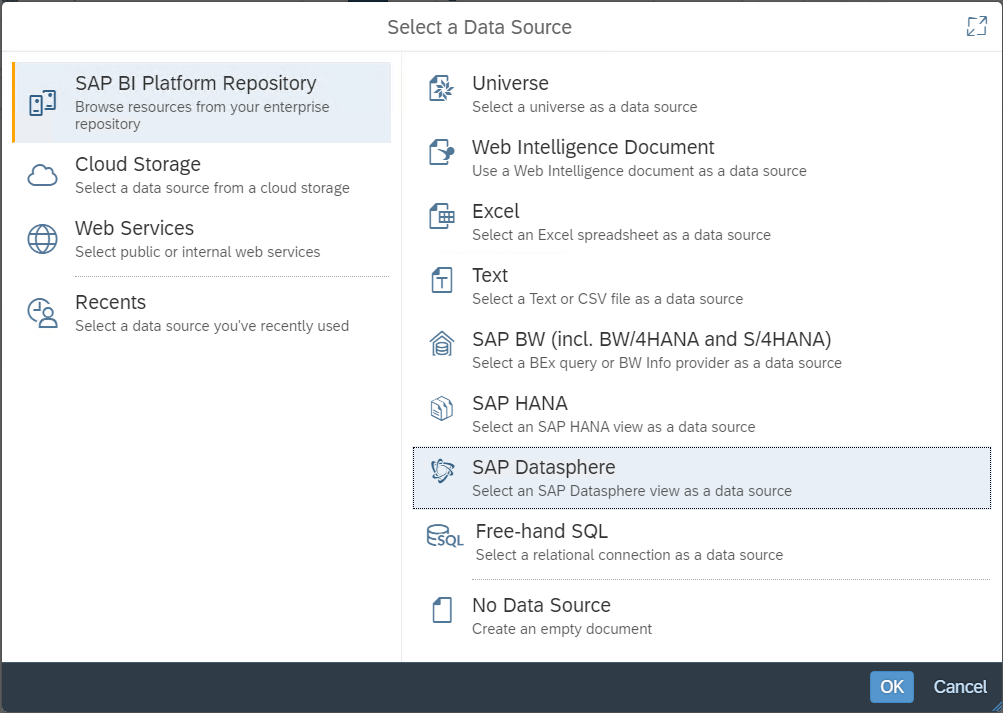Click the SAP HANA icon
1003x713 pixels.
click(x=441, y=408)
